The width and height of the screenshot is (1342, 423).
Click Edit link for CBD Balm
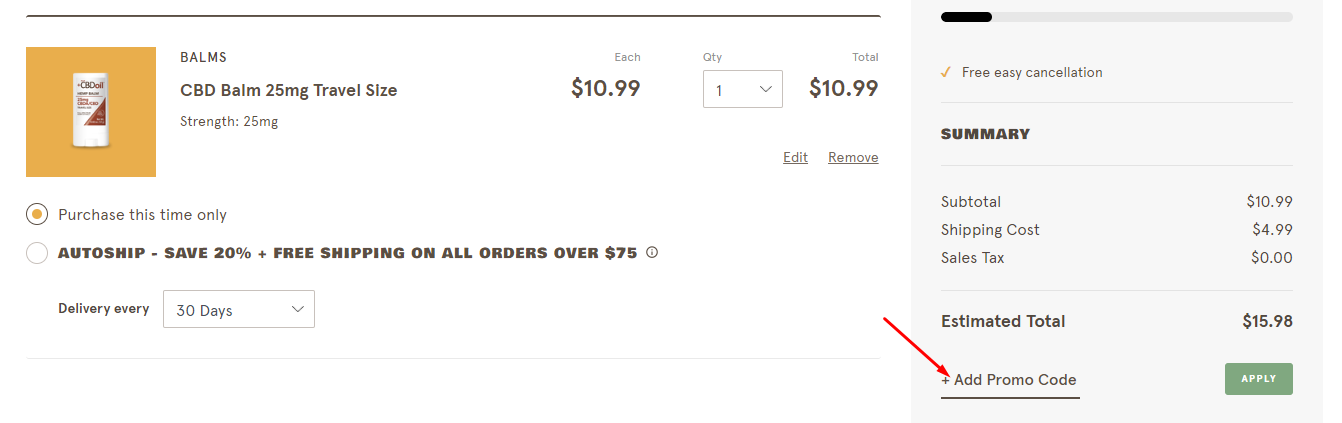coord(795,157)
